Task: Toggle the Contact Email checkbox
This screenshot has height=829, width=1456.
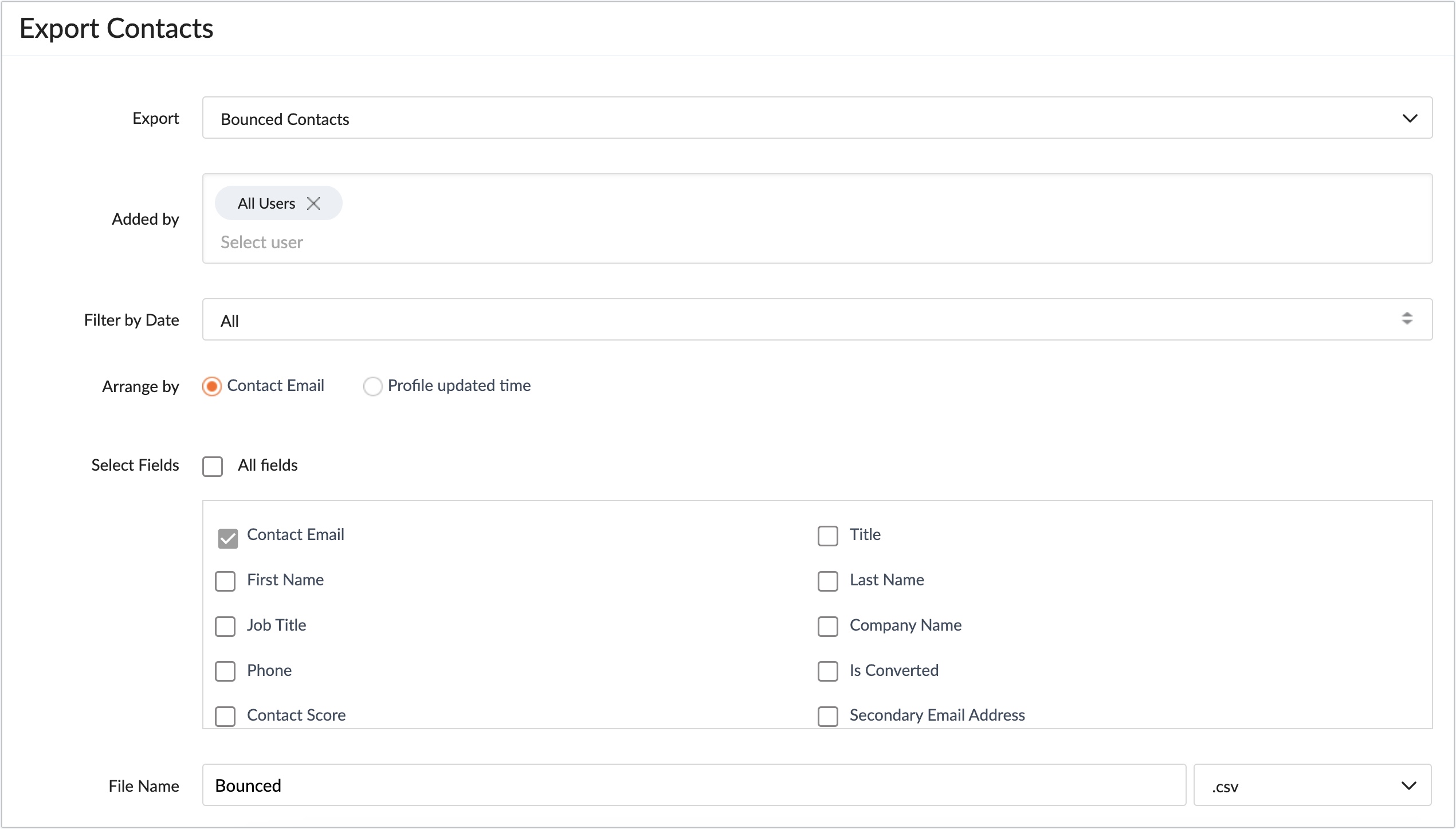Action: [228, 534]
